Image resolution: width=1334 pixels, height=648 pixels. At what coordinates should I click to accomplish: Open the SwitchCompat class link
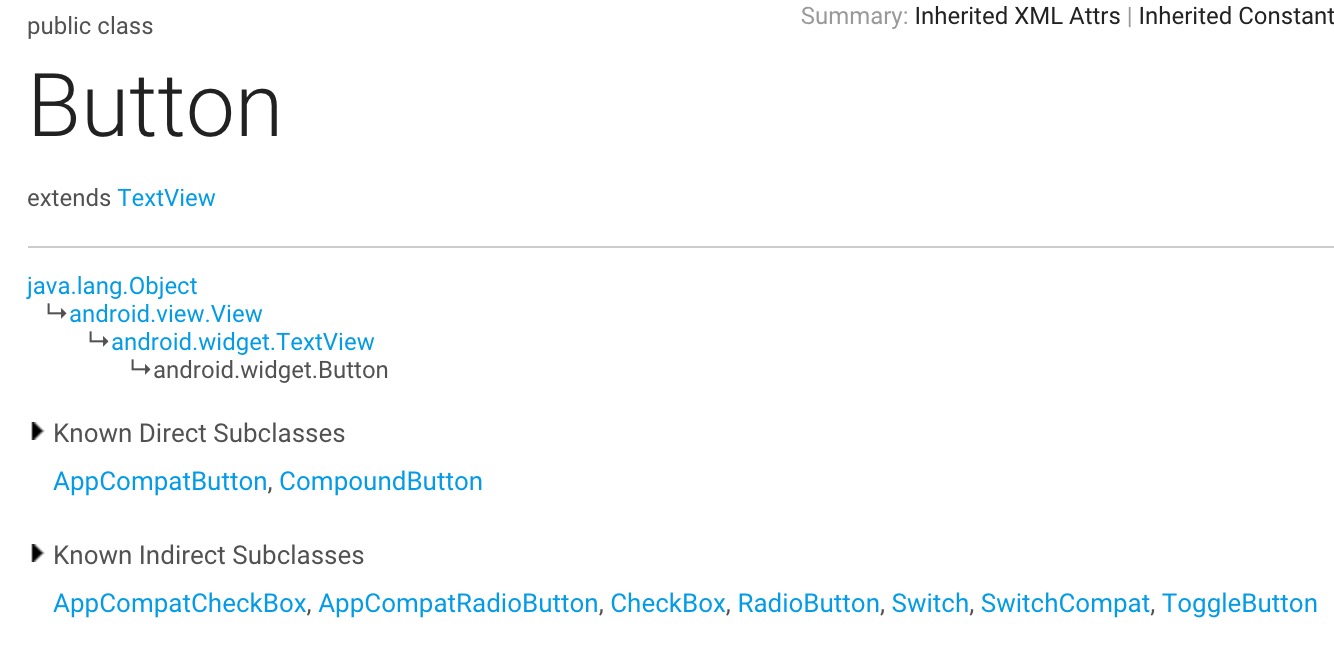(1066, 604)
